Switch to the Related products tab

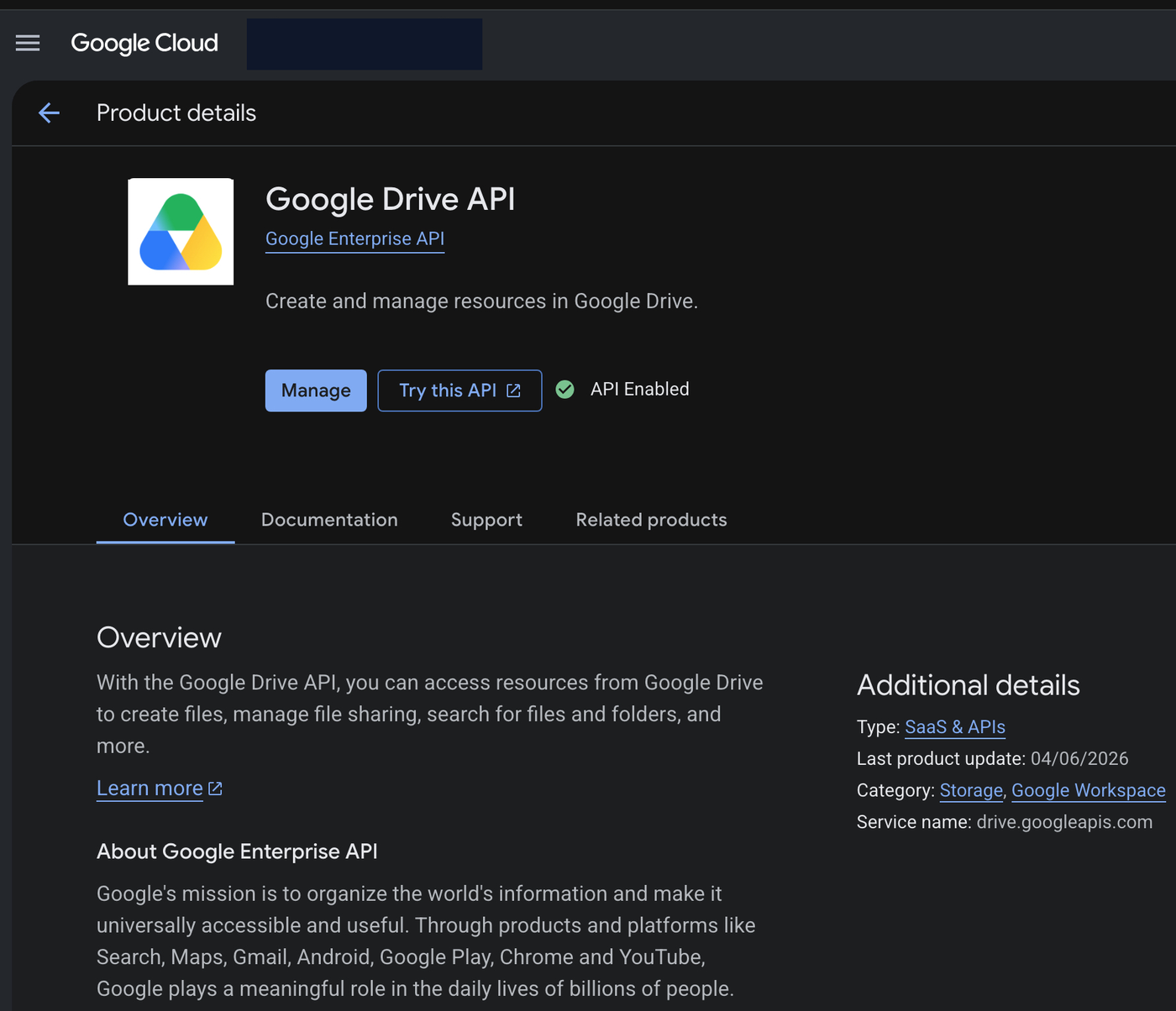[x=651, y=520]
